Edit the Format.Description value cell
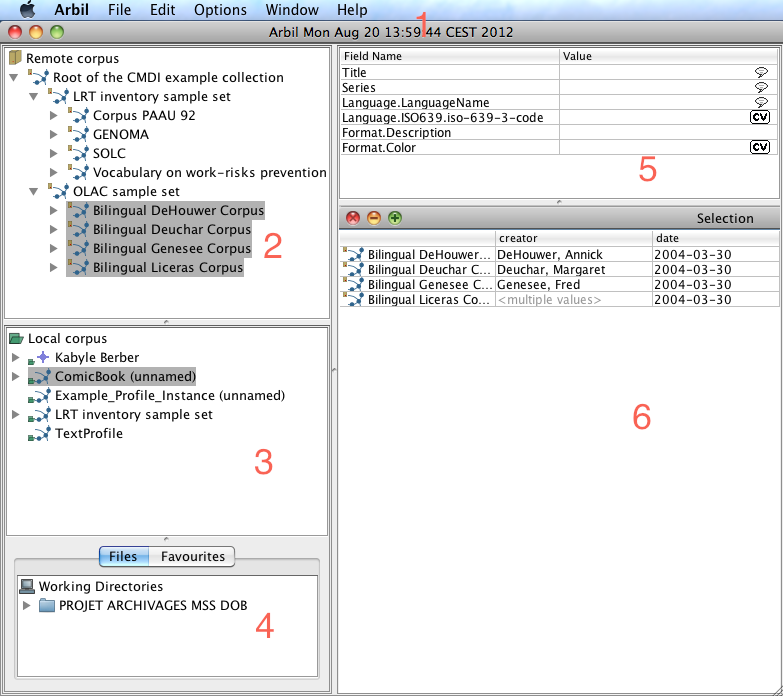Screen dimensions: 783x696 pos(669,132)
